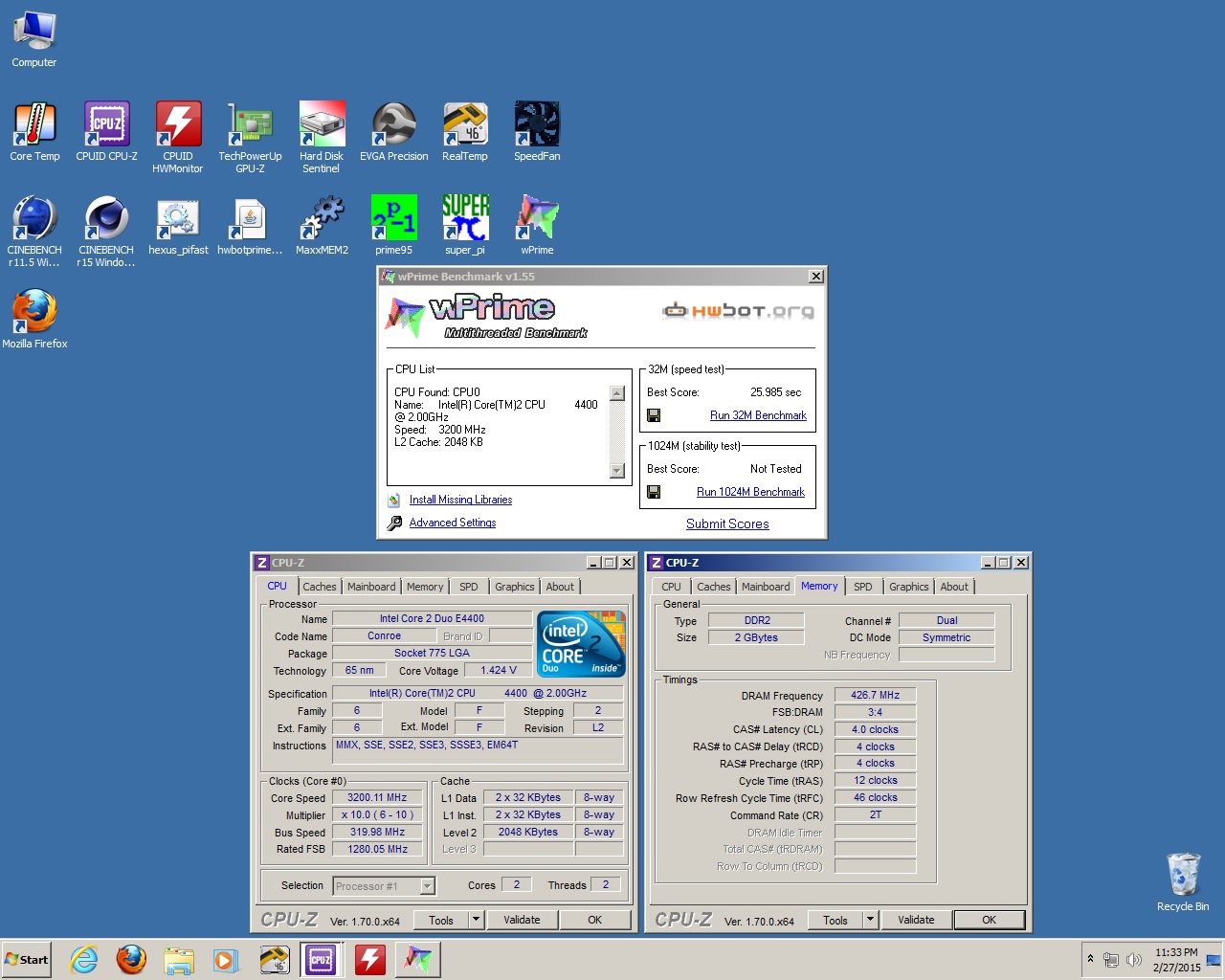Click the Core Speed value 3200.11 MHz
Screen dimensions: 1225x980
pos(377,798)
